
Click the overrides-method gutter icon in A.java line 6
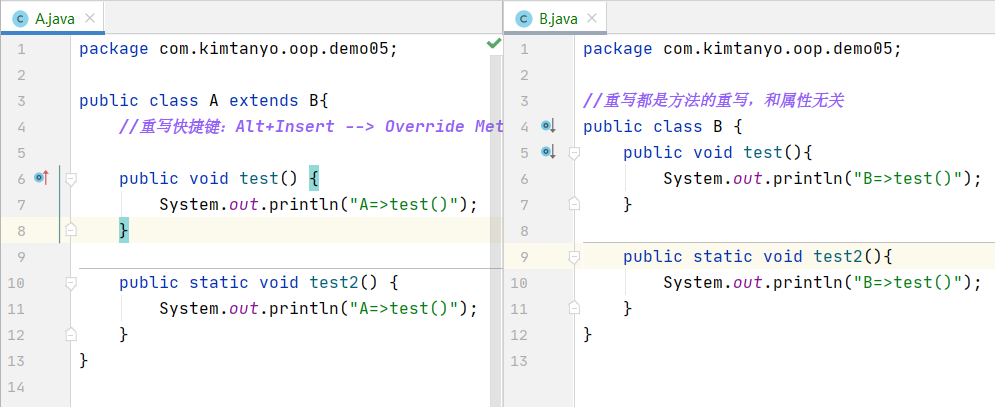pyautogui.click(x=43, y=178)
